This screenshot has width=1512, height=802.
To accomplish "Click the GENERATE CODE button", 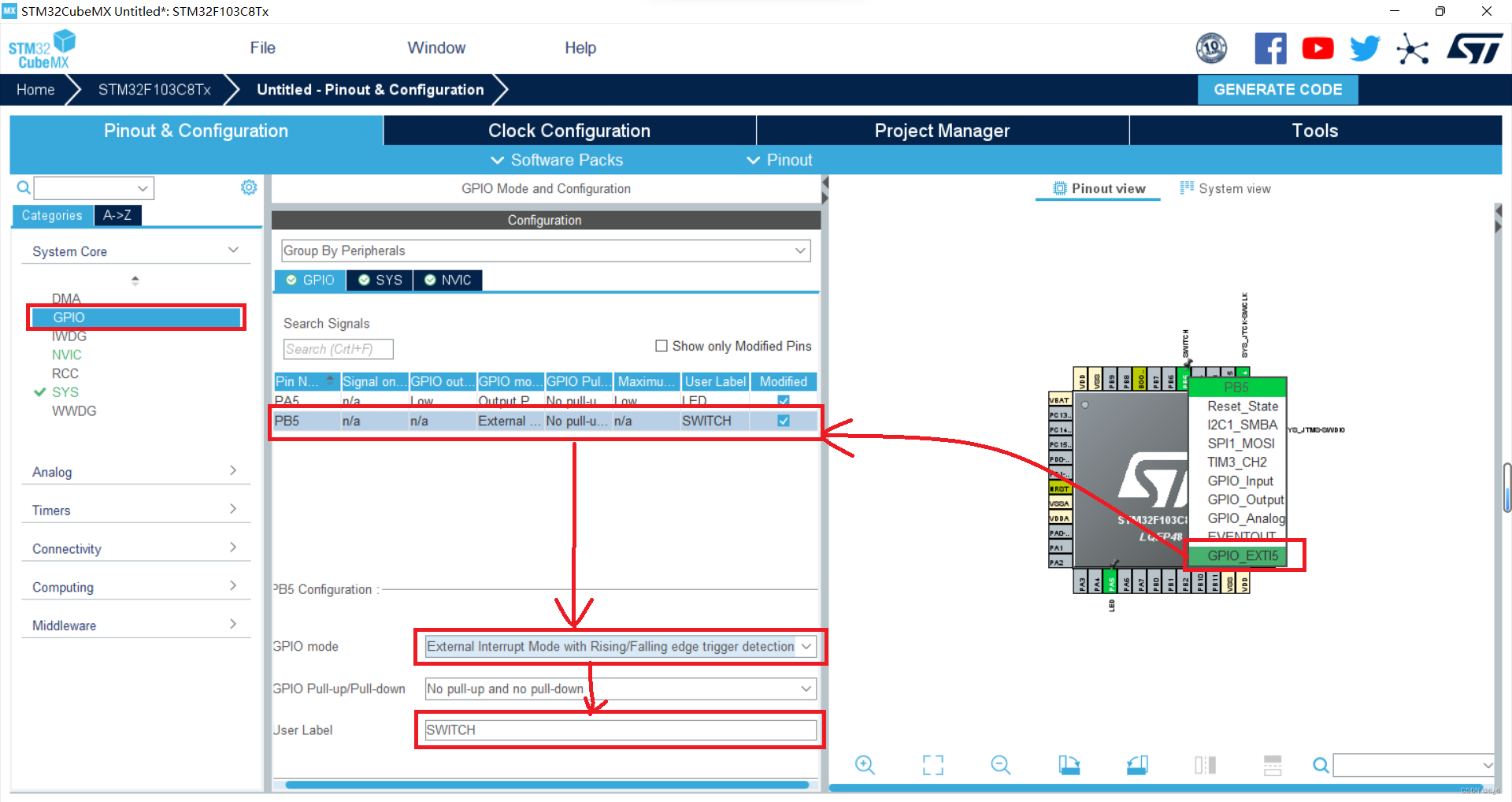I will click(1277, 90).
